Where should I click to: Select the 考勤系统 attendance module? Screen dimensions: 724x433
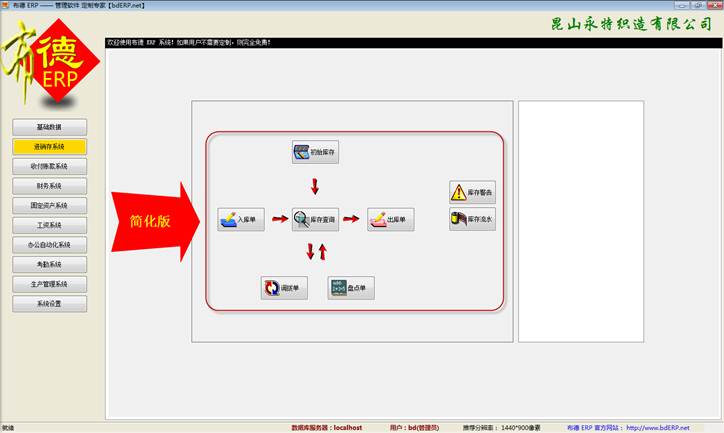point(50,264)
